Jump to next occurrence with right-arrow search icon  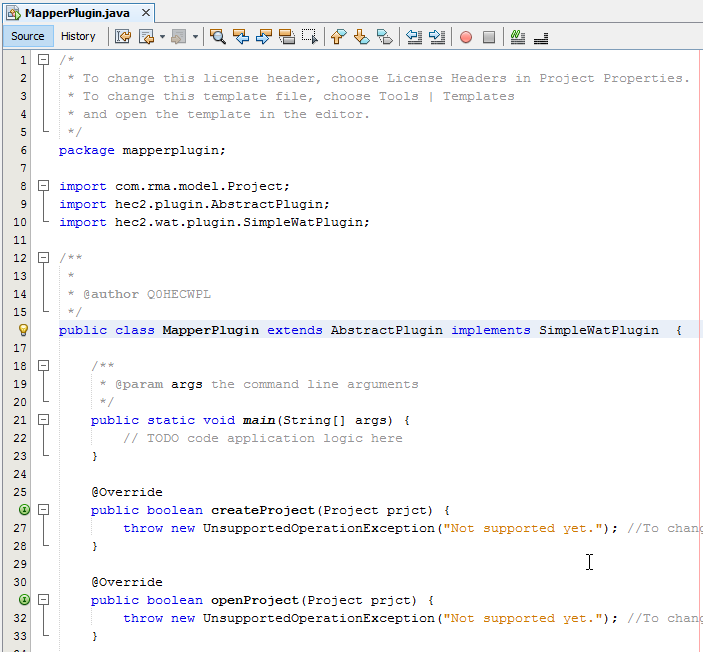click(264, 36)
